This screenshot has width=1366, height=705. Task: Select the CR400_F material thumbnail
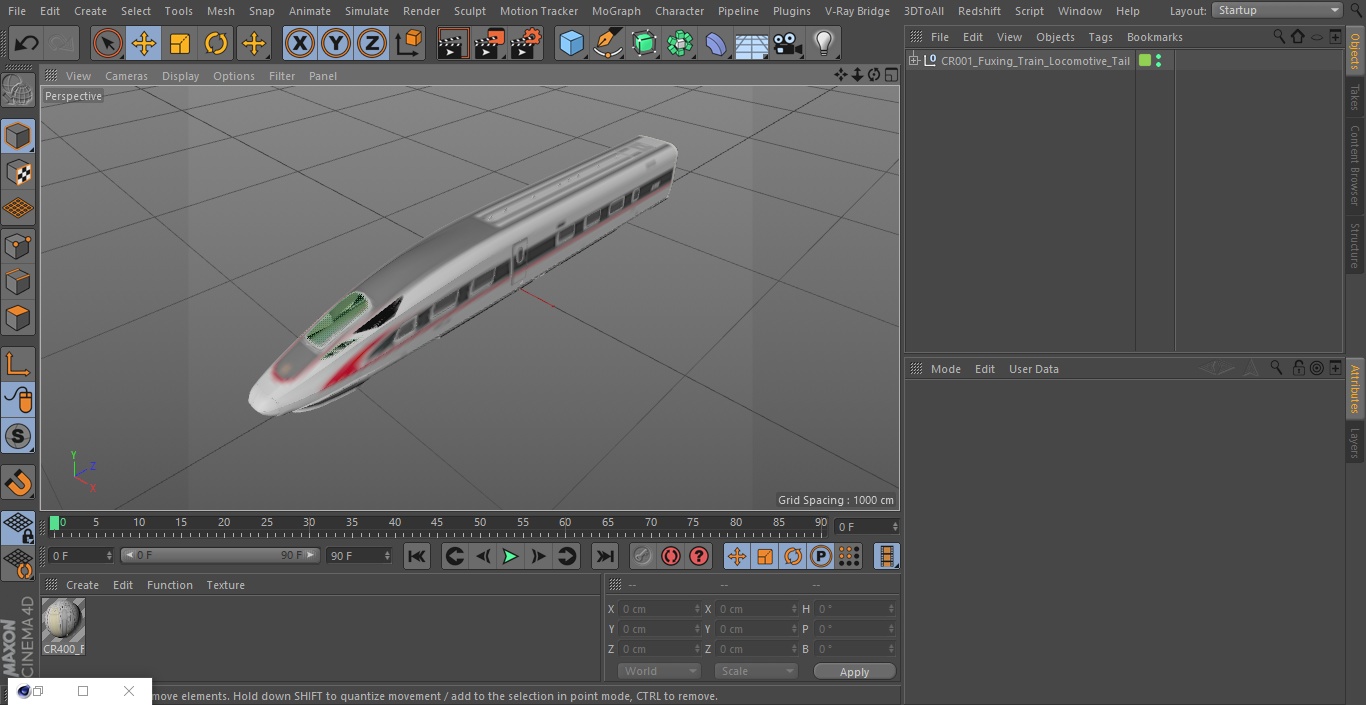point(64,626)
